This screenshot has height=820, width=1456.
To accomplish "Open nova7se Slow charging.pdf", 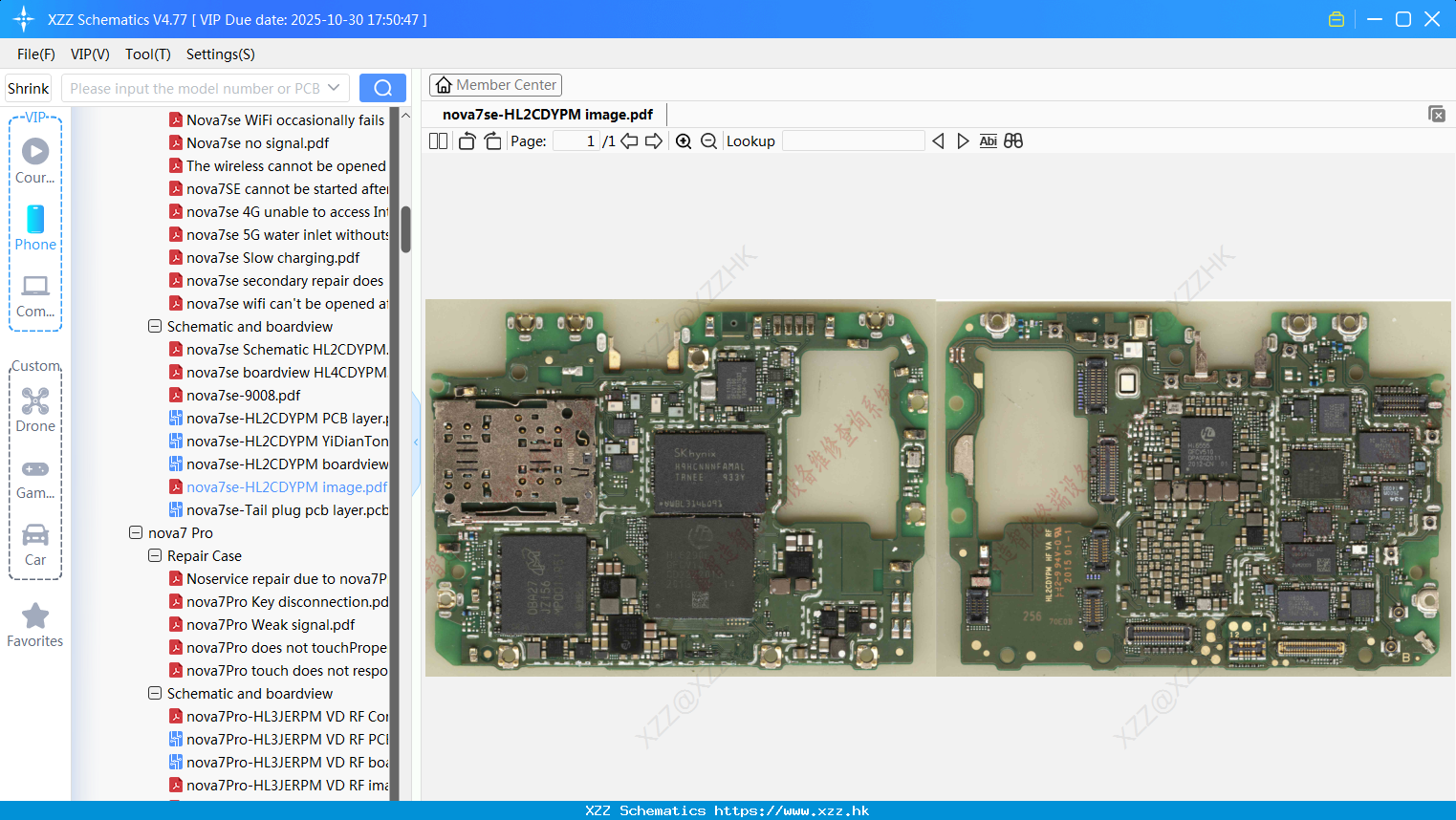I will [272, 257].
